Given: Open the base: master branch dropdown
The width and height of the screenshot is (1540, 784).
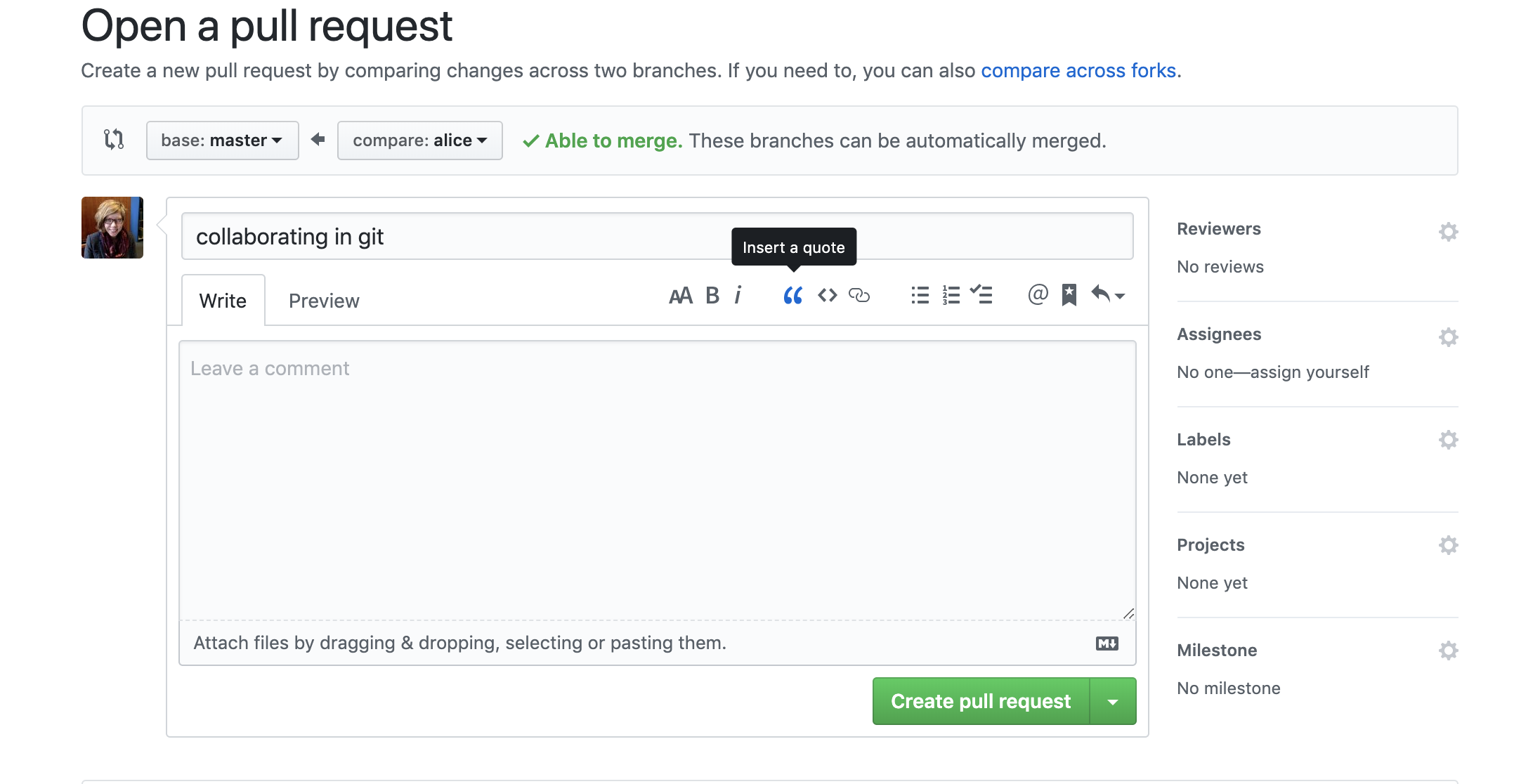Looking at the screenshot, I should click(222, 140).
